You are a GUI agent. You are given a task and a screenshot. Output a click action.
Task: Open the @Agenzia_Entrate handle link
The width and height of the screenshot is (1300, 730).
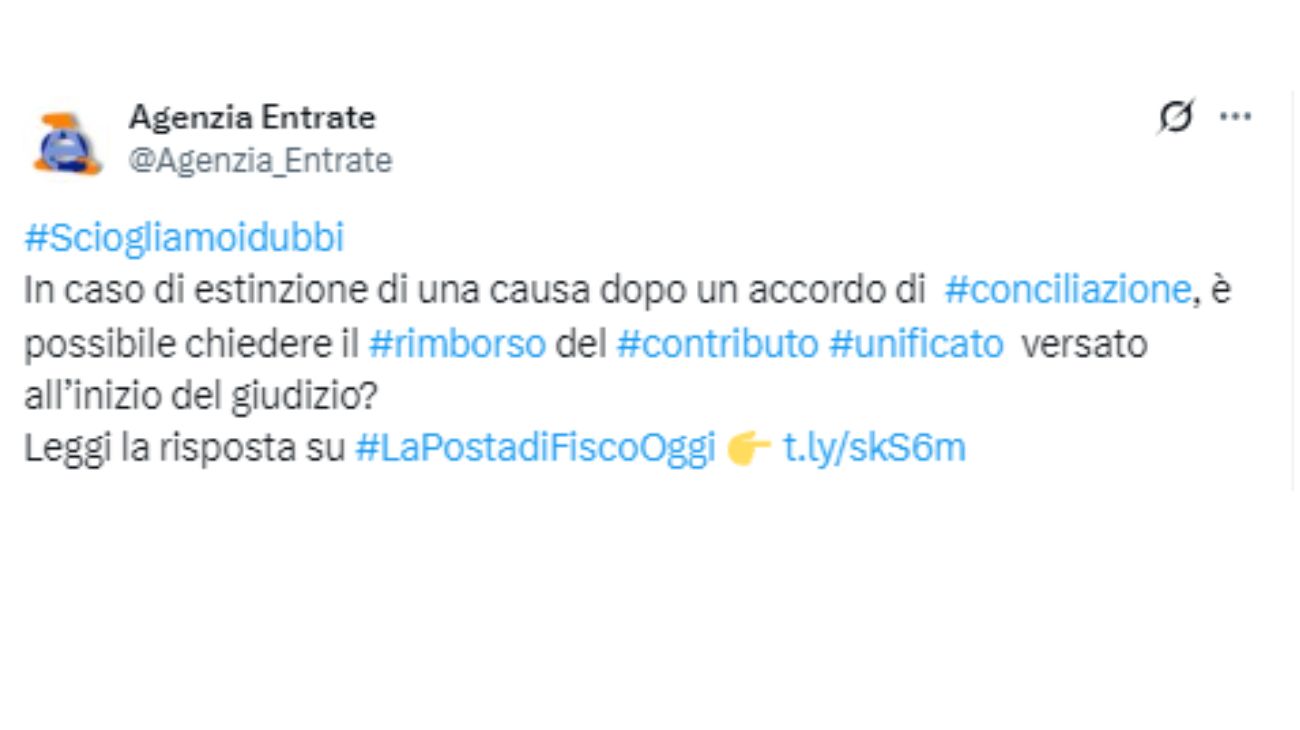coord(260,160)
